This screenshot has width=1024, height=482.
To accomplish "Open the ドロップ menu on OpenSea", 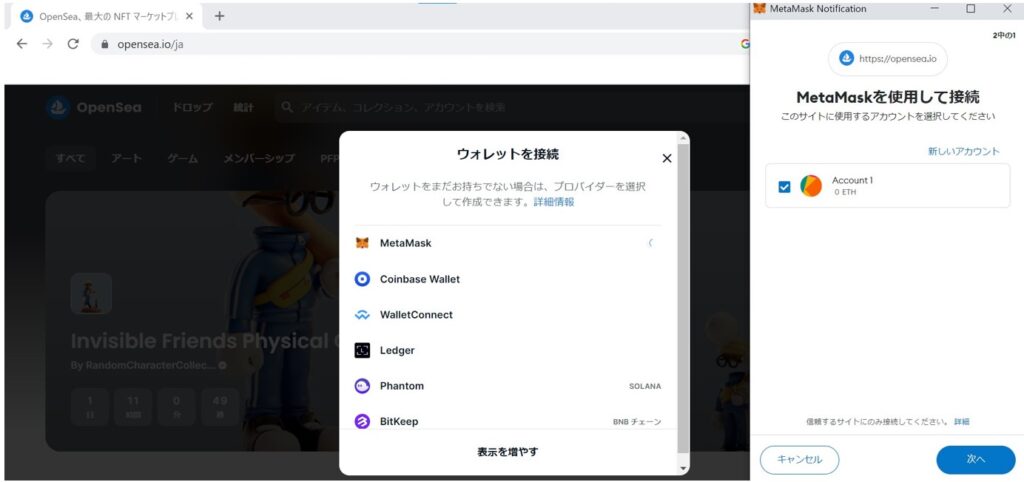I will (192, 108).
